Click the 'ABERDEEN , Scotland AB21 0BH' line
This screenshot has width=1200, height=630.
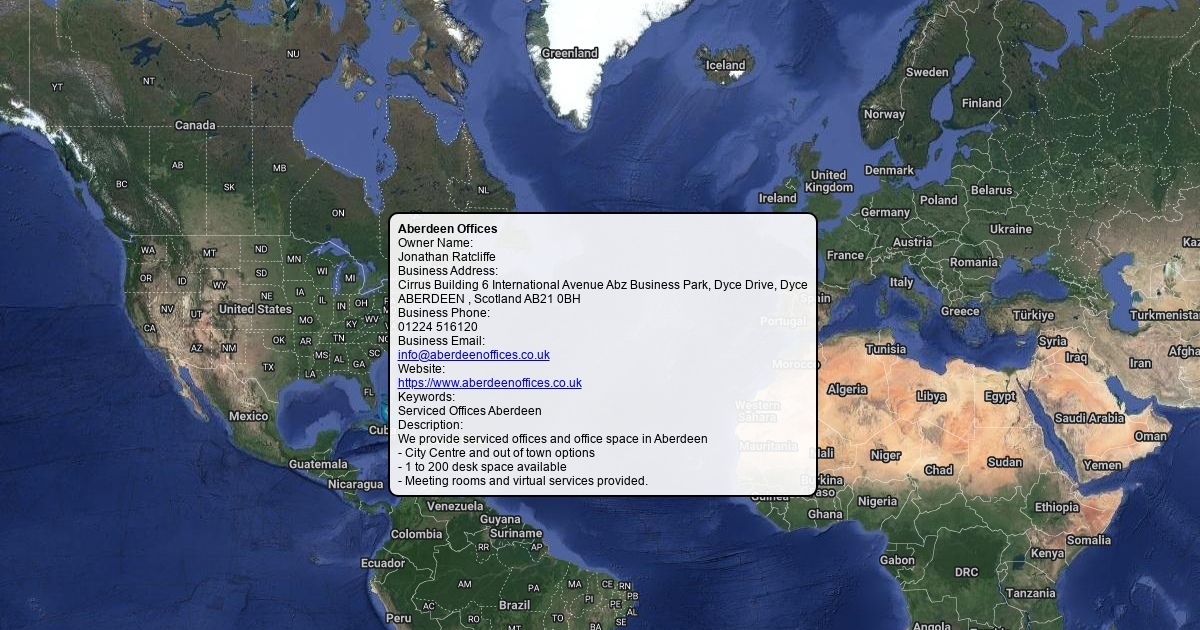pos(489,299)
